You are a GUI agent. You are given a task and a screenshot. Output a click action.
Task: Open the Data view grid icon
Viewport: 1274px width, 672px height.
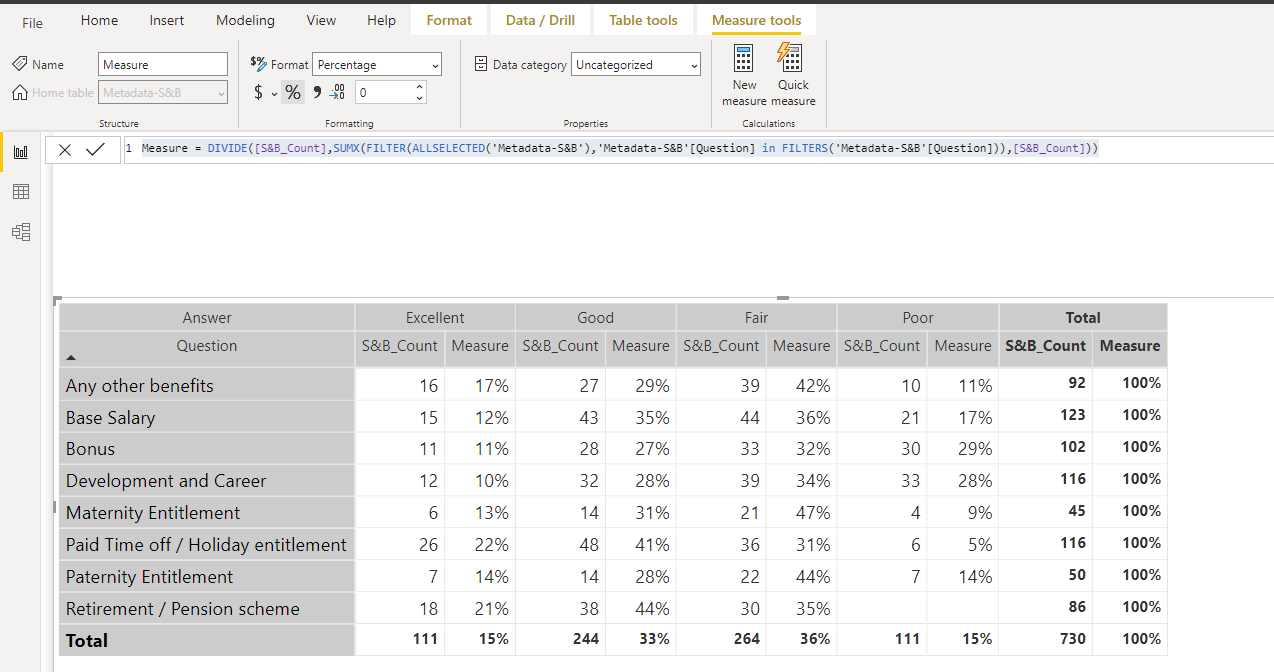pos(21,192)
